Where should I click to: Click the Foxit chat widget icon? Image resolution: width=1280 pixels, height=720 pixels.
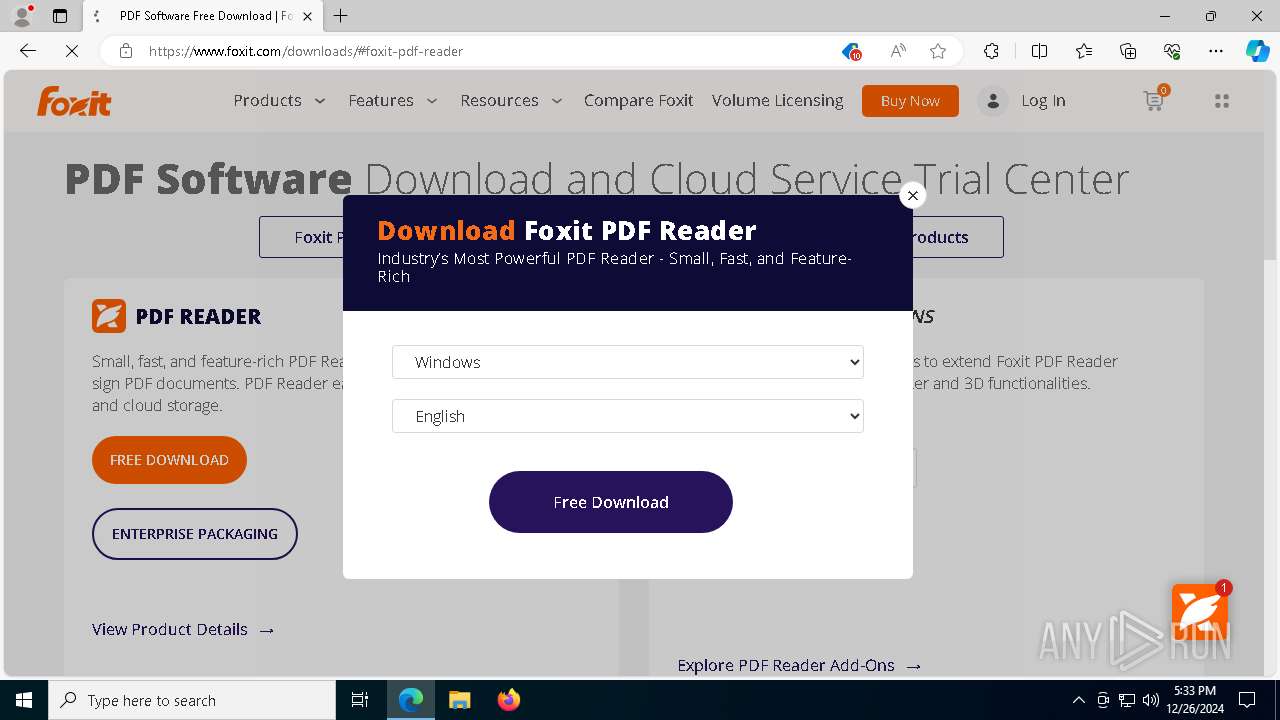coord(1200,611)
